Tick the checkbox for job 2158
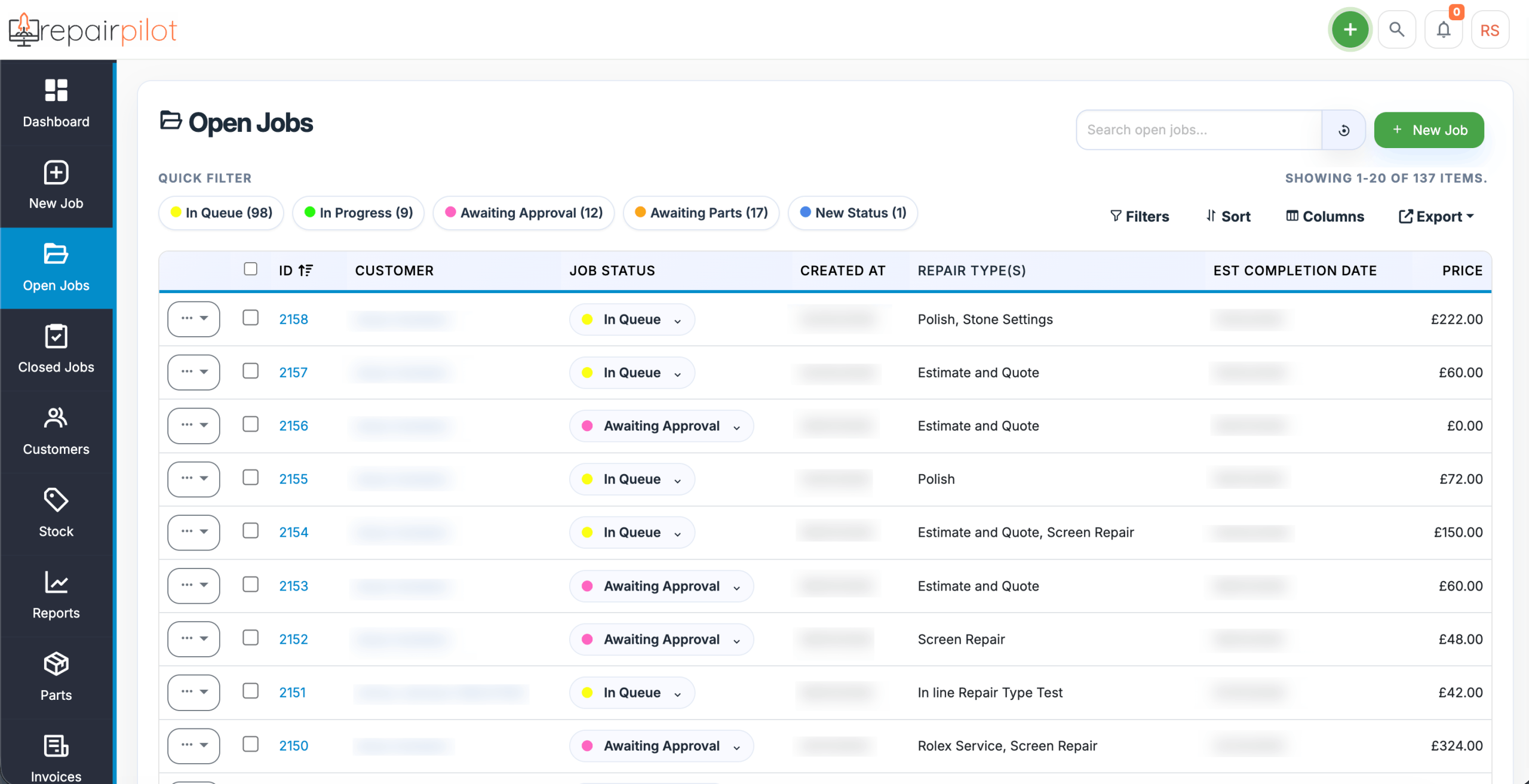 coord(251,318)
